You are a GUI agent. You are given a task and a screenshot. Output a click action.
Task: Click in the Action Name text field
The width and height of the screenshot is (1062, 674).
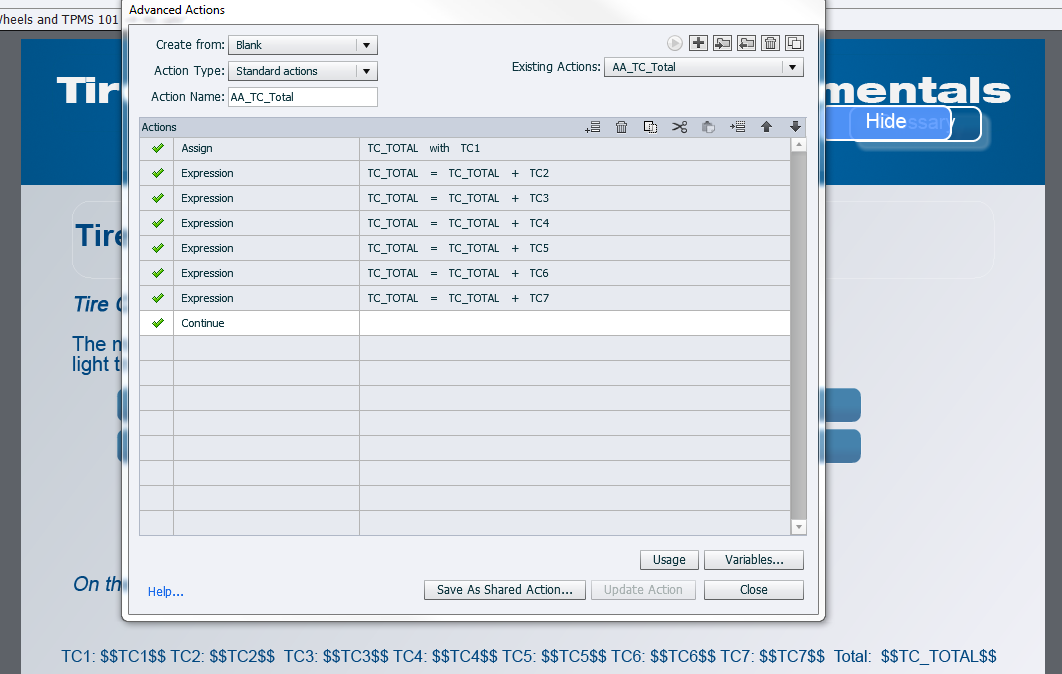(x=302, y=97)
